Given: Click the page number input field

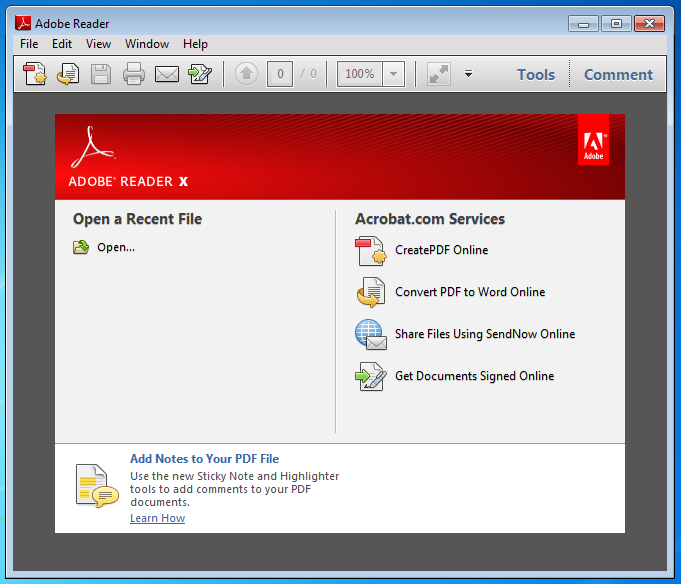Looking at the screenshot, I should (280, 74).
